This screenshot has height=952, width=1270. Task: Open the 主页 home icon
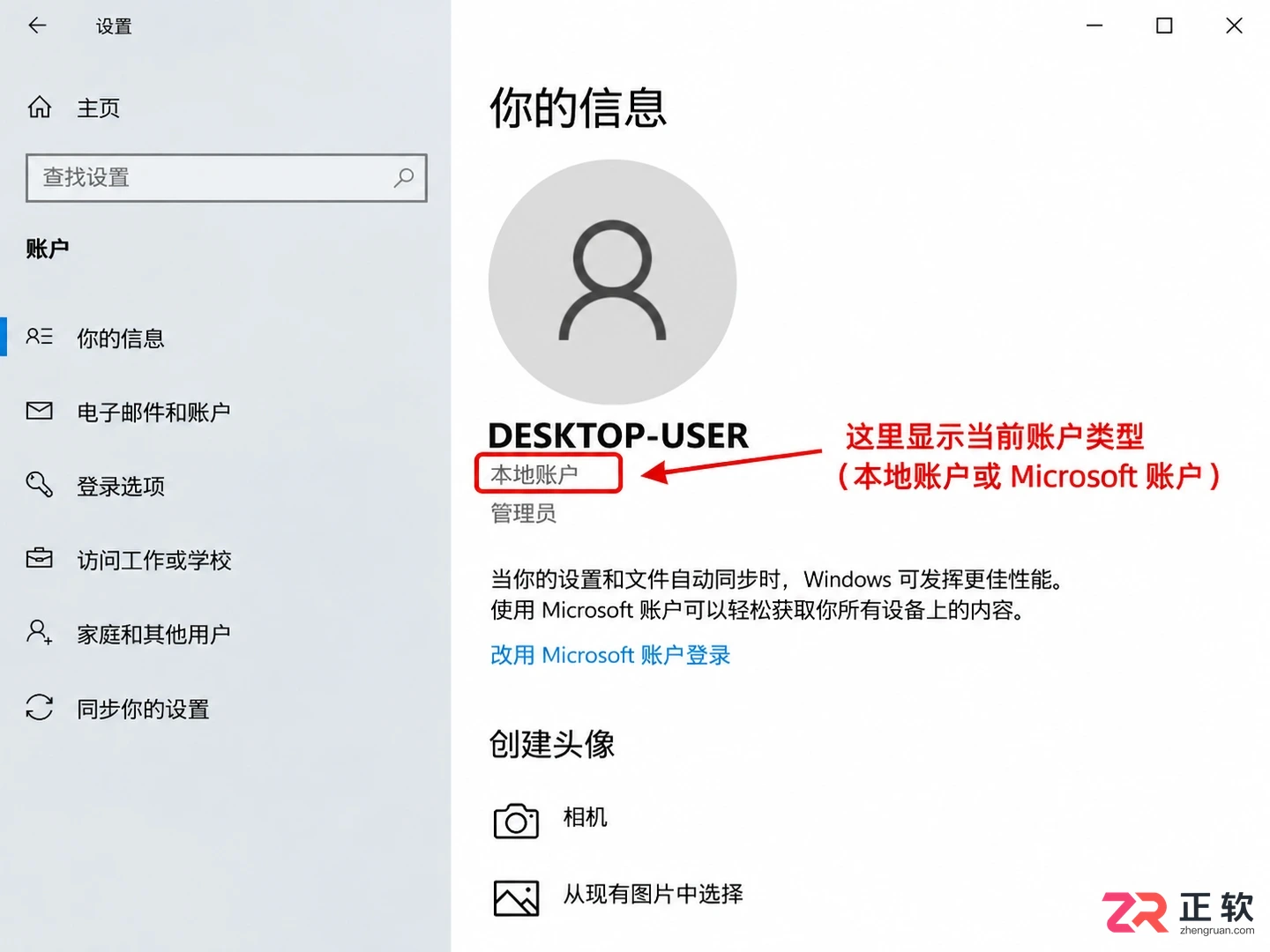(x=40, y=108)
